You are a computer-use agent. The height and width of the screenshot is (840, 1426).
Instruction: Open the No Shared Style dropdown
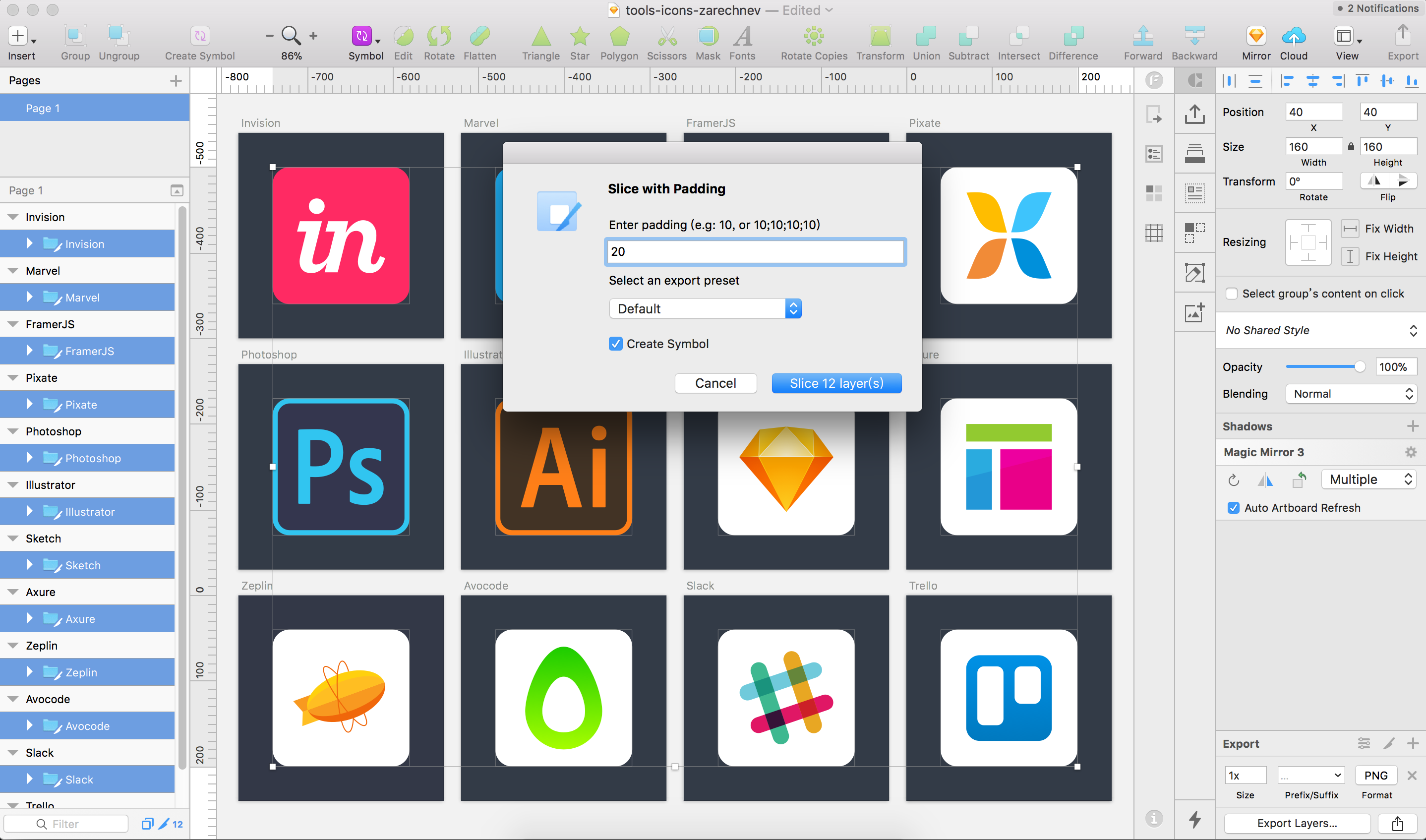(1320, 330)
